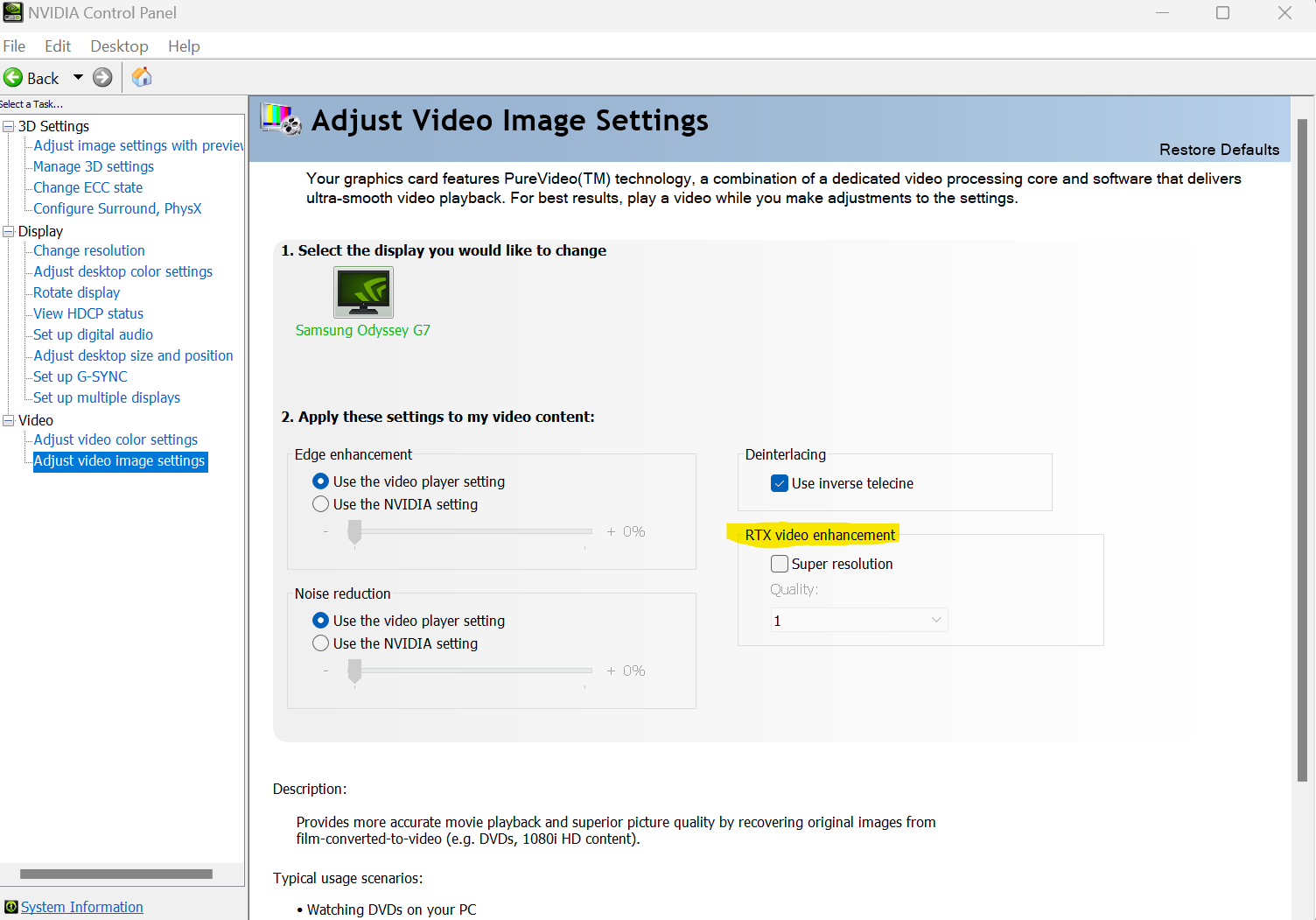Open System Information link

click(x=82, y=907)
